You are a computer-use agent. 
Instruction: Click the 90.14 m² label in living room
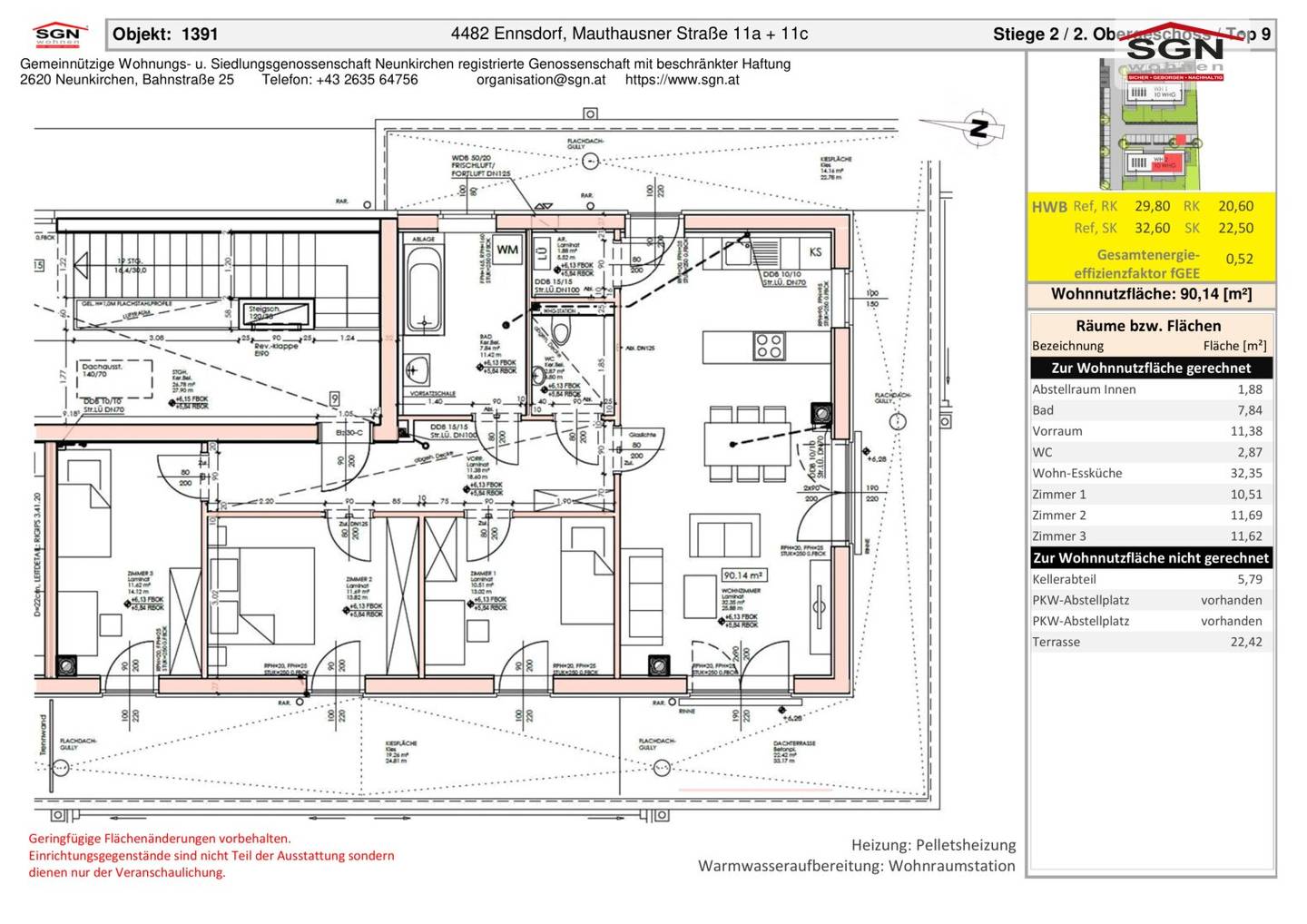pyautogui.click(x=743, y=575)
